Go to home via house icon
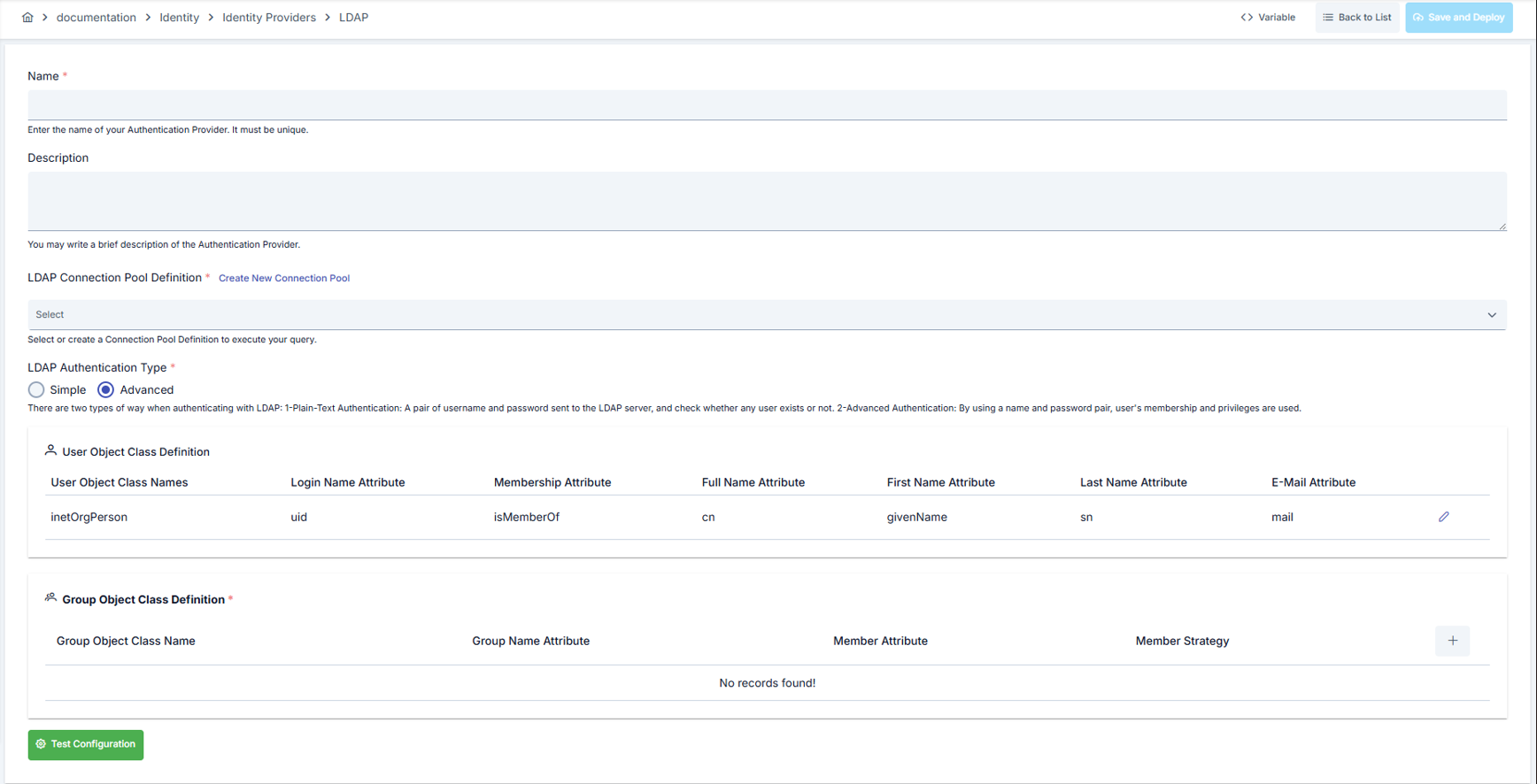The image size is (1537, 784). tap(27, 17)
